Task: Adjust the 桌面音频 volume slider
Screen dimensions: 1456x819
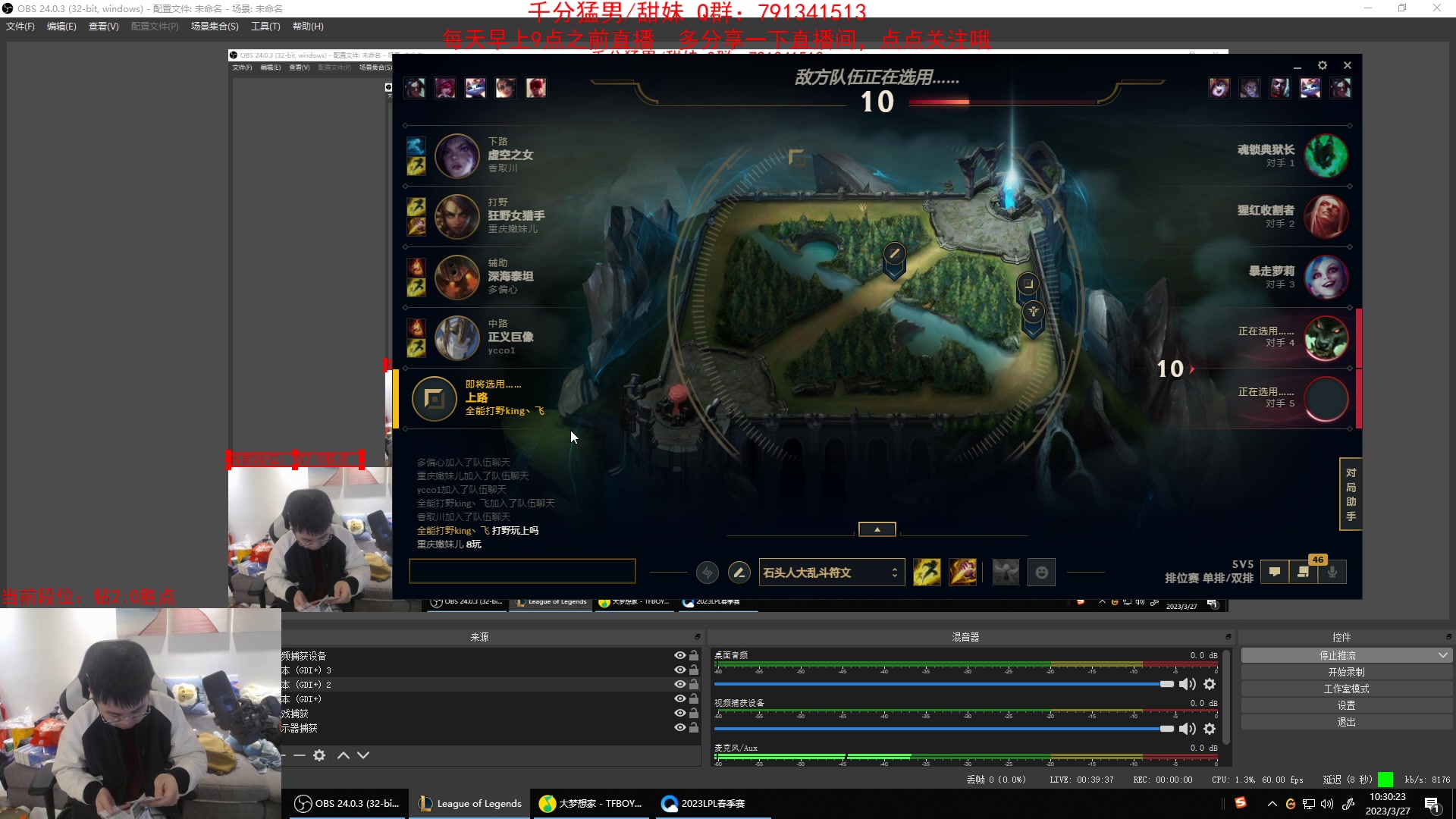Action: pyautogui.click(x=943, y=684)
